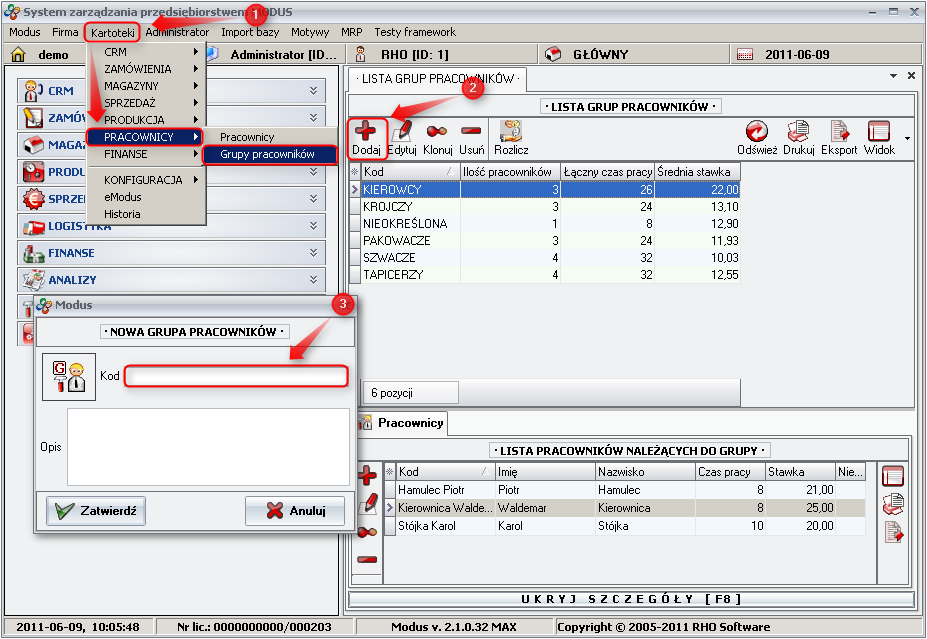
Task: Click the Edytuj pencil icon
Action: pos(402,138)
